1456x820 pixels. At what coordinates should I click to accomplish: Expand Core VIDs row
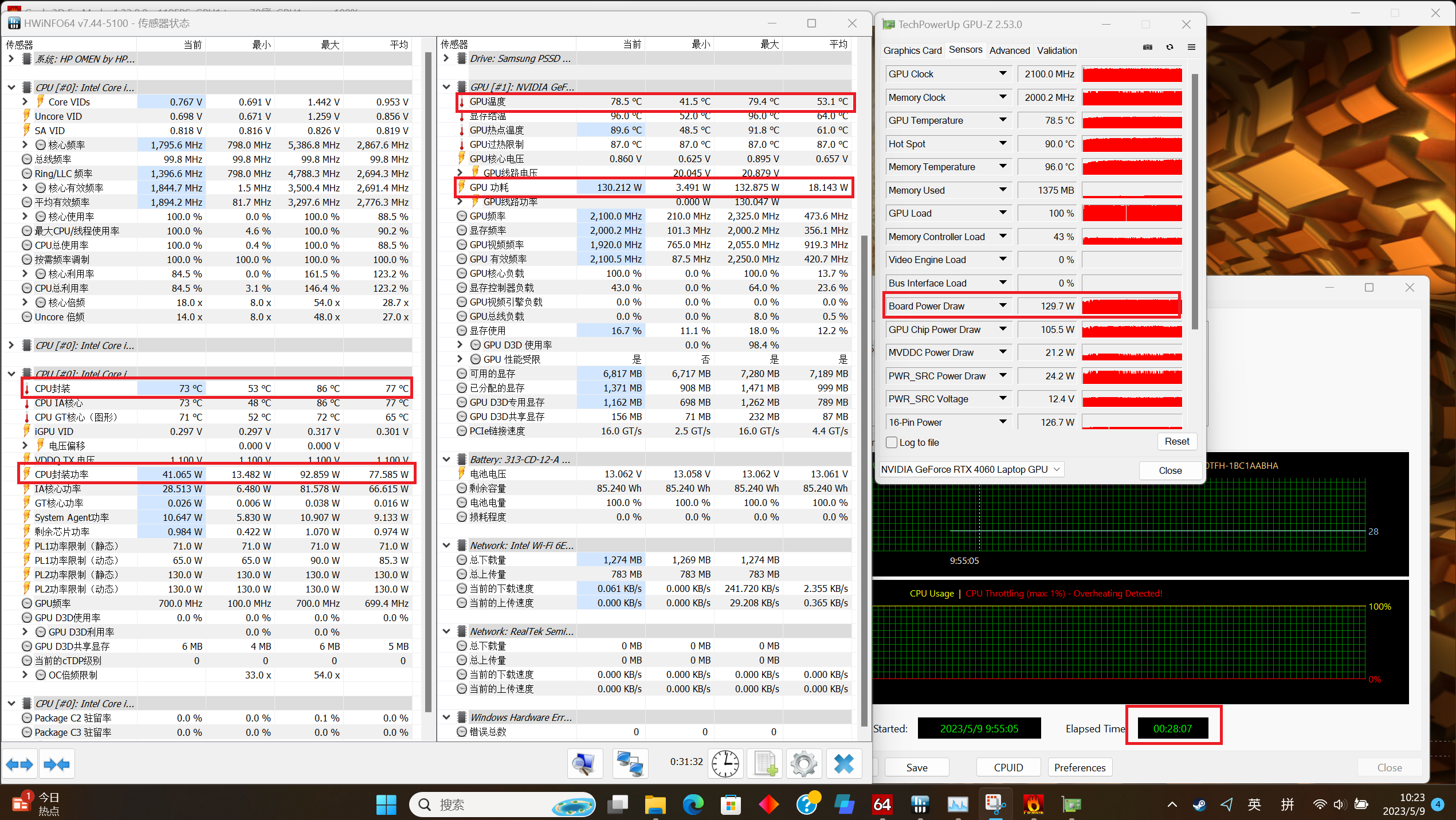tap(25, 102)
